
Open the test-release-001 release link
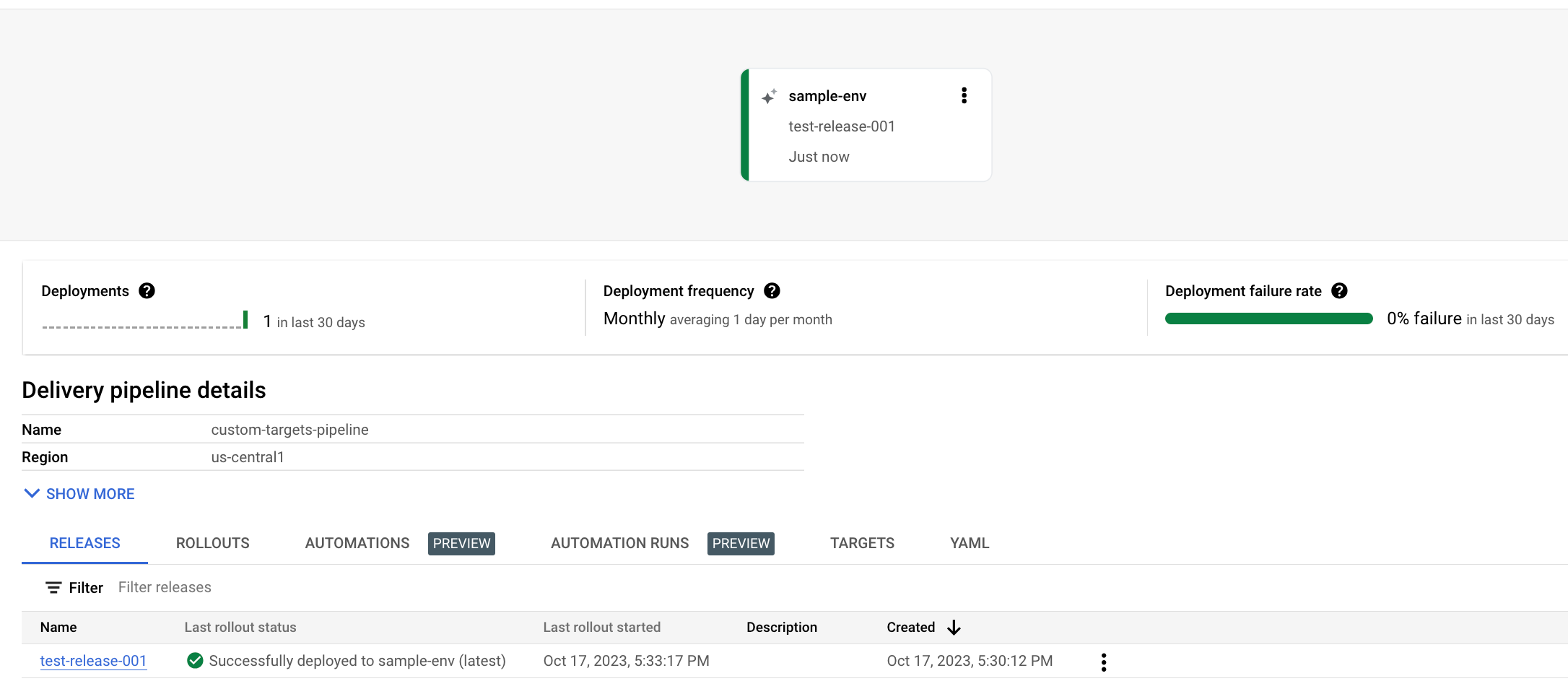tap(93, 660)
